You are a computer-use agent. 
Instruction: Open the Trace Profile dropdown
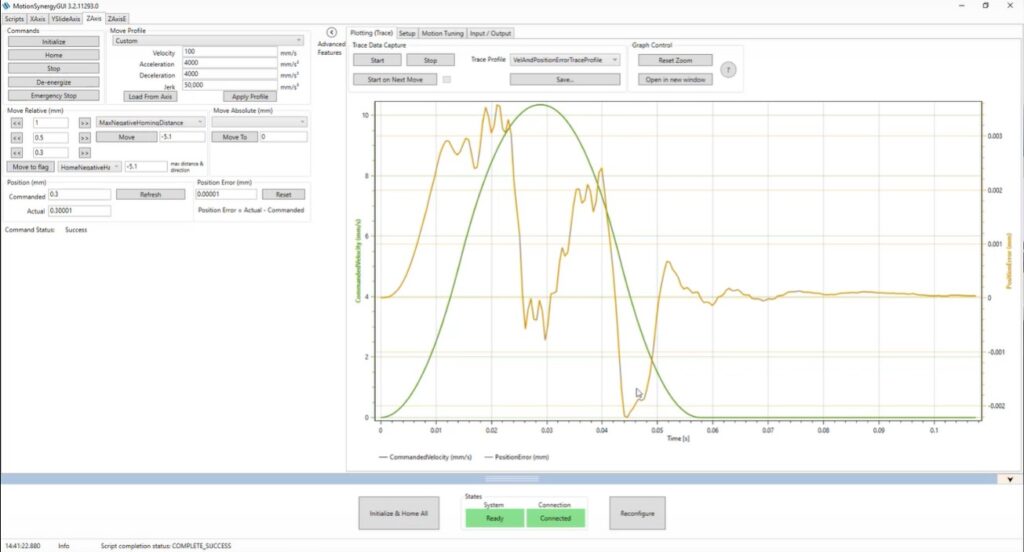click(565, 59)
